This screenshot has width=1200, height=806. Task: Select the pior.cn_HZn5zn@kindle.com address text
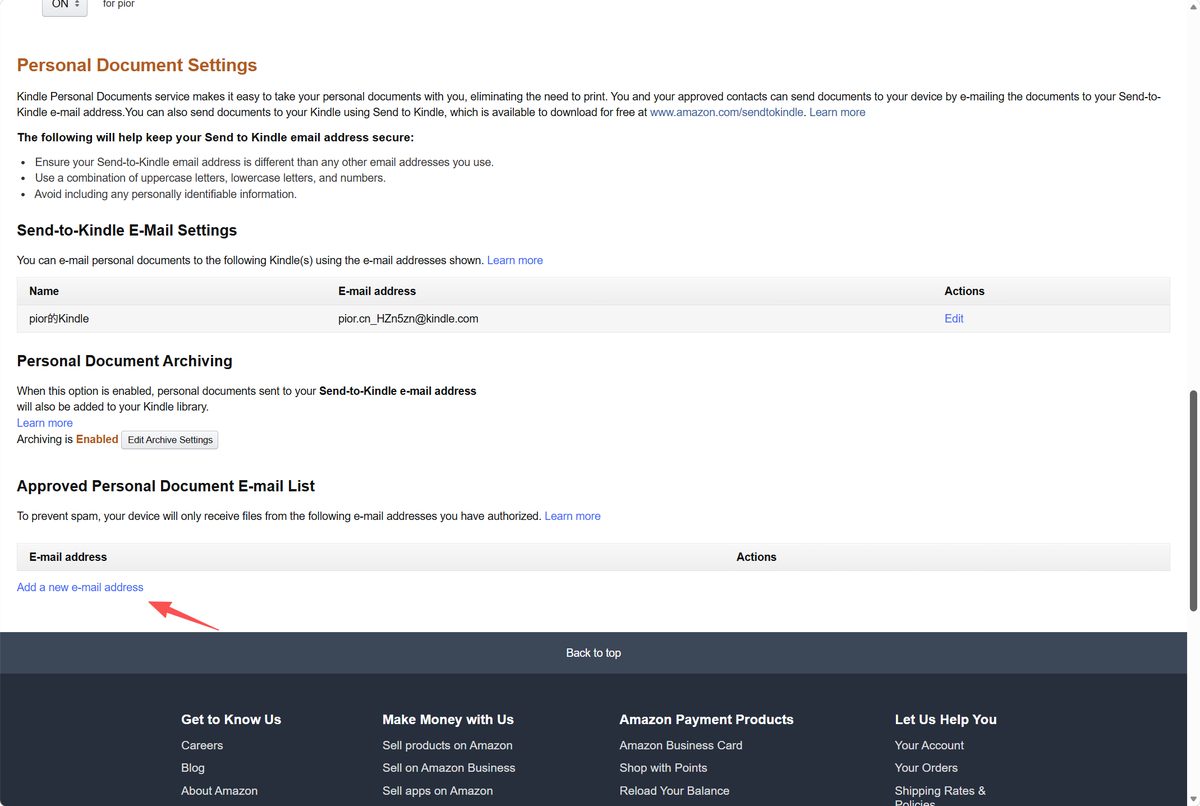(x=408, y=318)
